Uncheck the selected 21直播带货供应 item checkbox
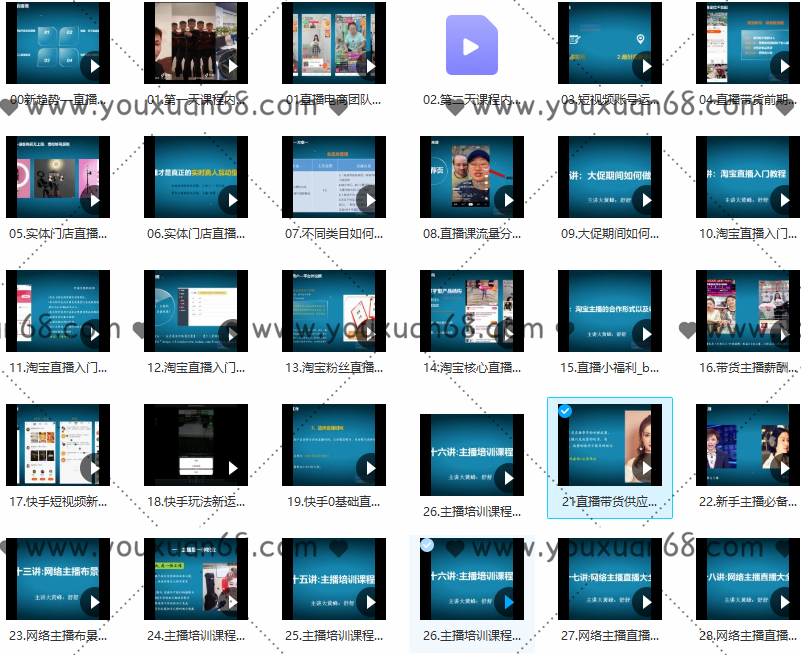This screenshot has height=655, width=801. click(565, 411)
